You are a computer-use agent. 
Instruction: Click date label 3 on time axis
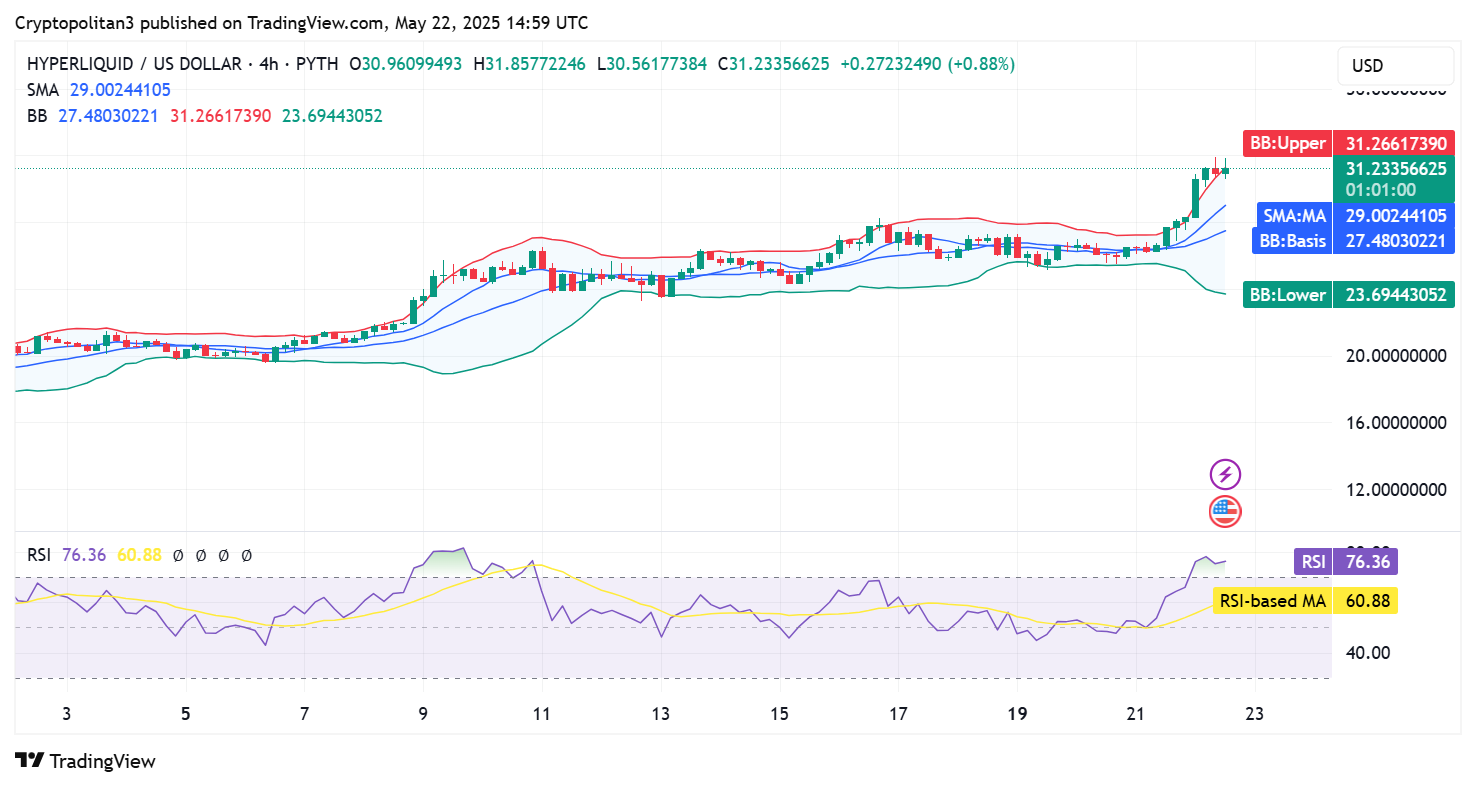pyautogui.click(x=67, y=714)
